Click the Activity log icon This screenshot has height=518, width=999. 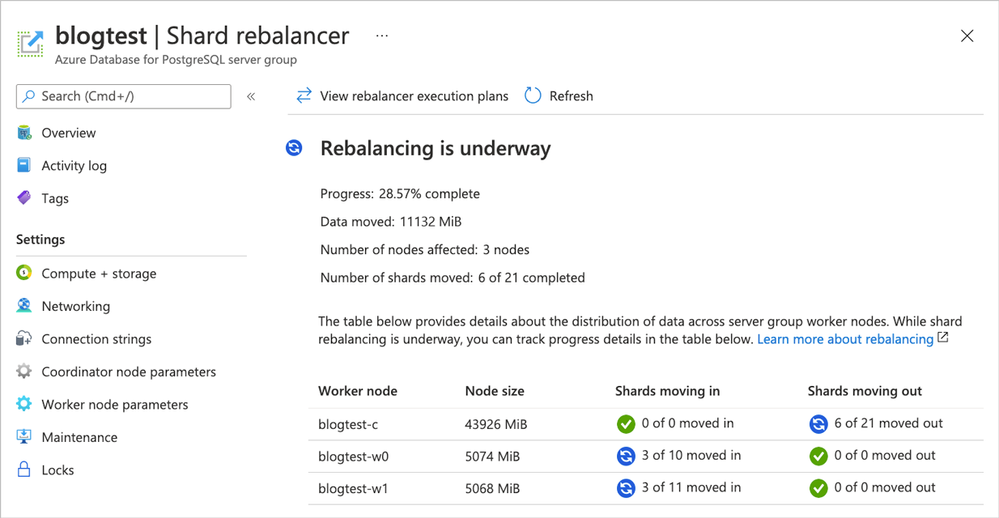coord(24,166)
